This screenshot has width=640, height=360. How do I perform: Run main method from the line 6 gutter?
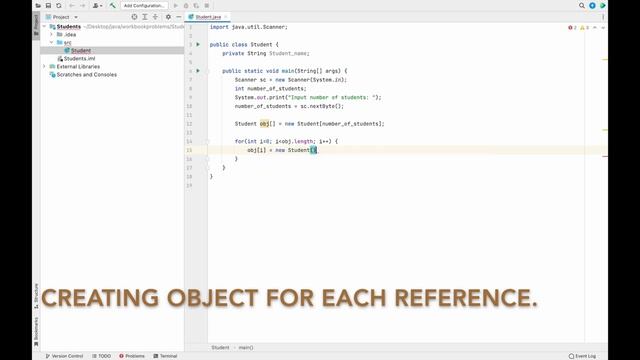pyautogui.click(x=198, y=71)
